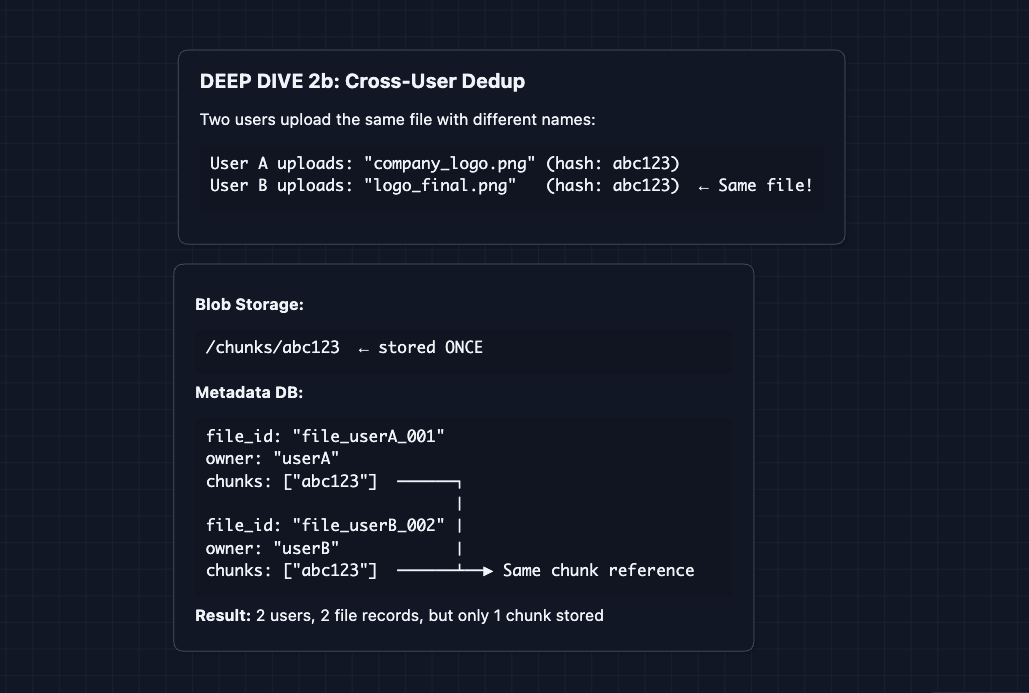
Task: Click the file_id "file_userB_002" line
Action: tap(325, 525)
